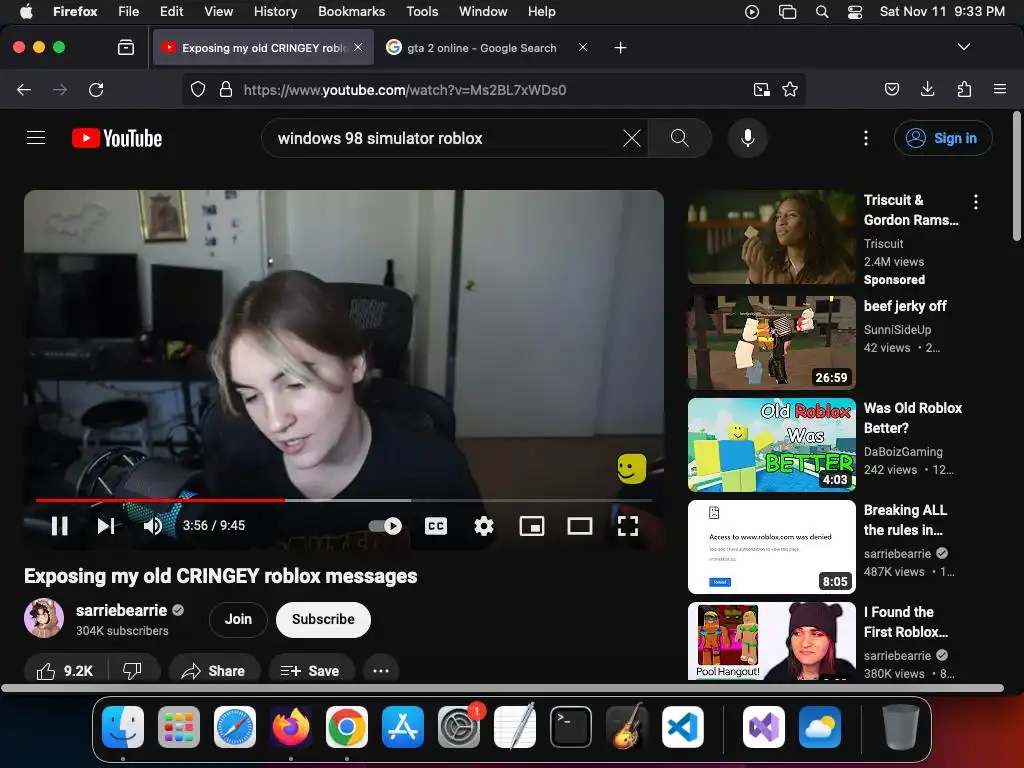1024x768 pixels.
Task: Open Spotlight search in menu bar
Action: tap(822, 12)
